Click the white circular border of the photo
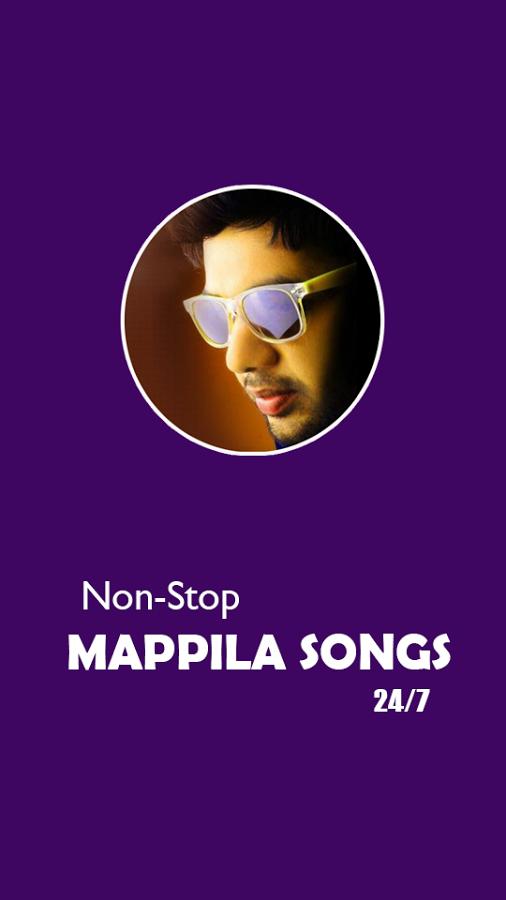 click(x=252, y=186)
